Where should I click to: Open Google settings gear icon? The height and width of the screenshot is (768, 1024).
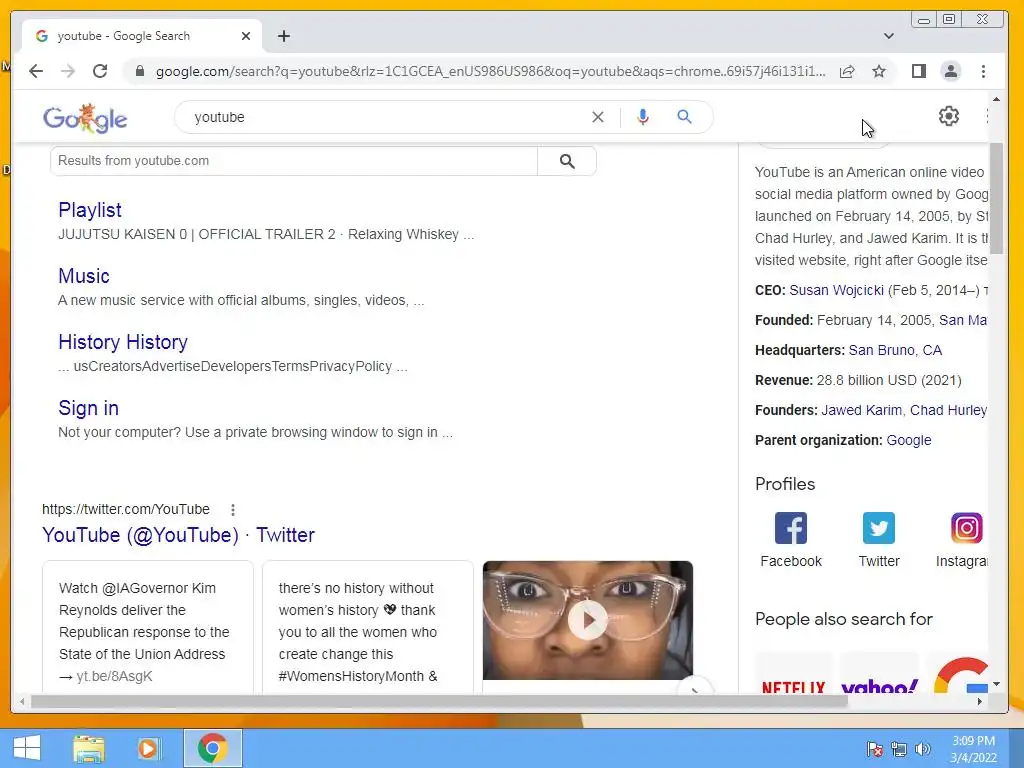pyautogui.click(x=949, y=116)
